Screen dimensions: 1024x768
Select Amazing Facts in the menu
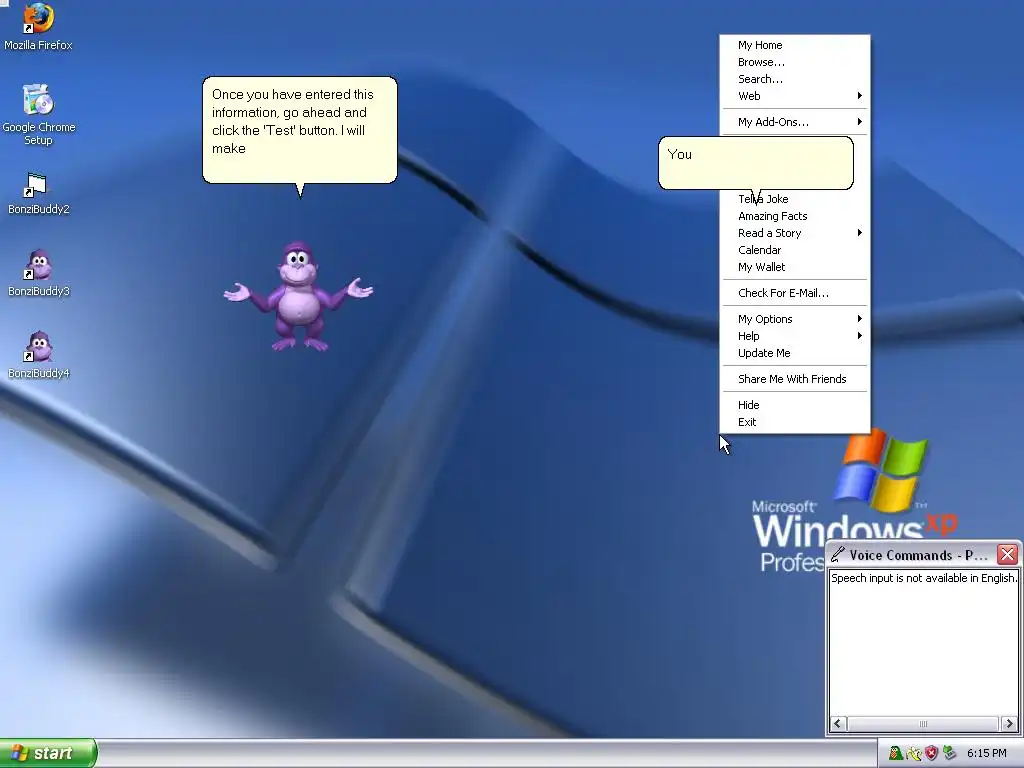795,216
